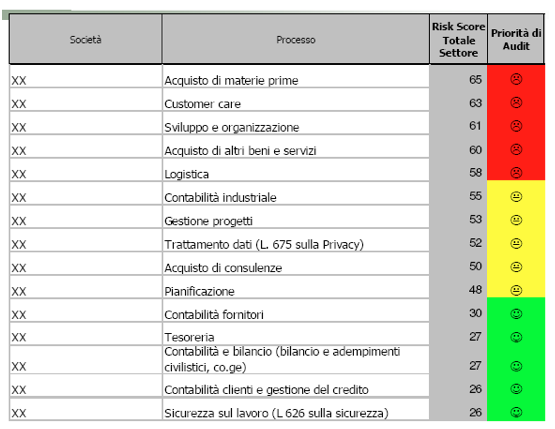The height and width of the screenshot is (429, 555).
Task: Click smiley face for Contabilità fornitori
Action: click(x=516, y=314)
